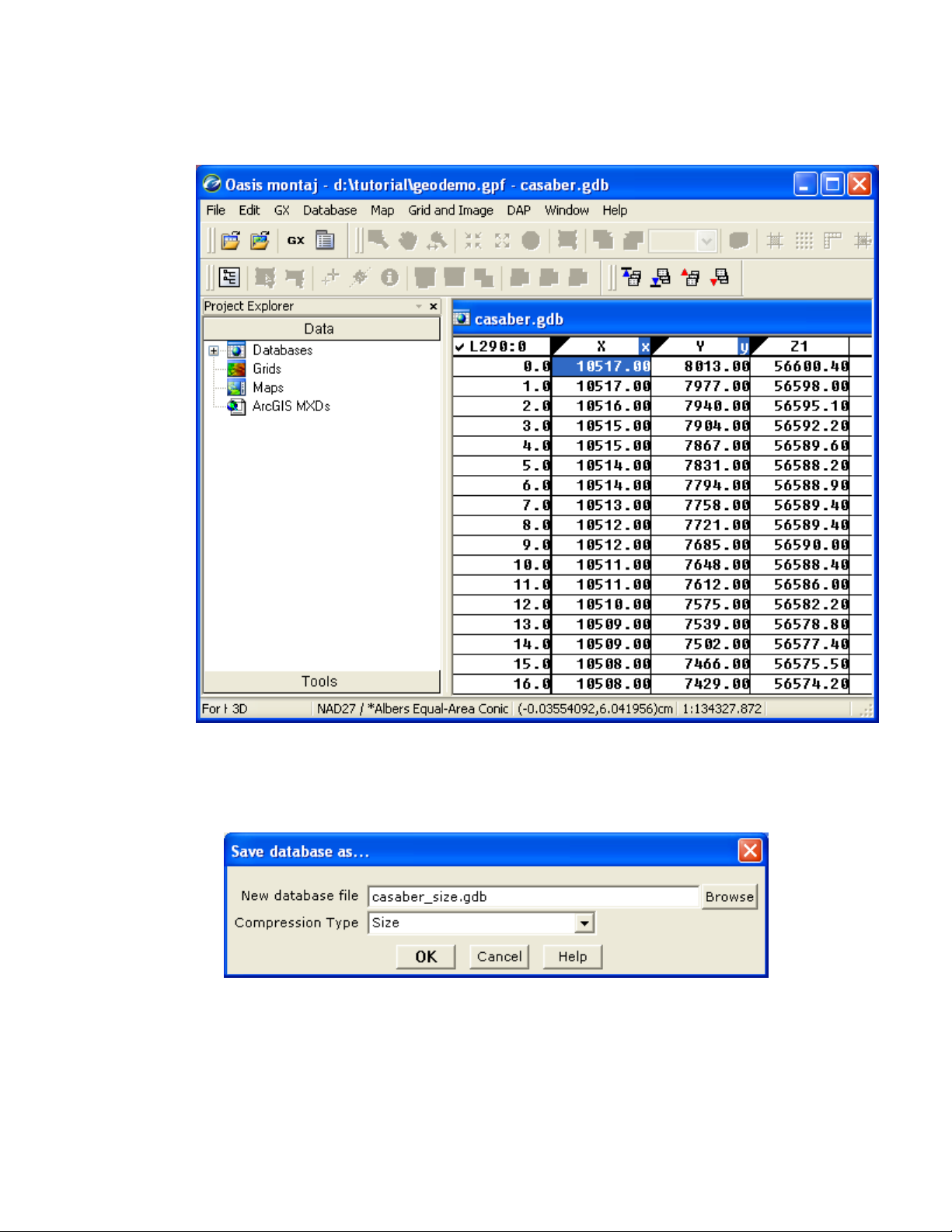Close the Save database as dialog
The image size is (952, 1232).
750,850
